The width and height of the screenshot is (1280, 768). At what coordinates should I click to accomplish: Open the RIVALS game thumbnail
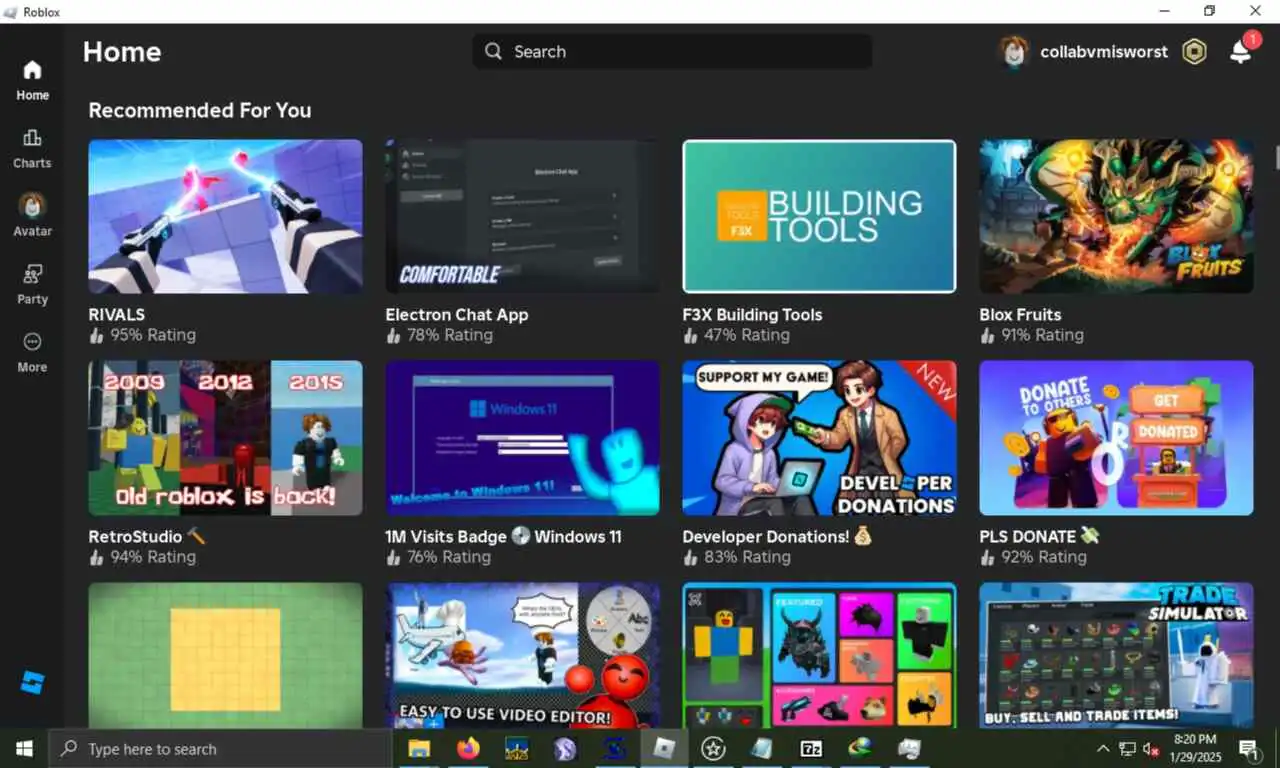click(225, 216)
